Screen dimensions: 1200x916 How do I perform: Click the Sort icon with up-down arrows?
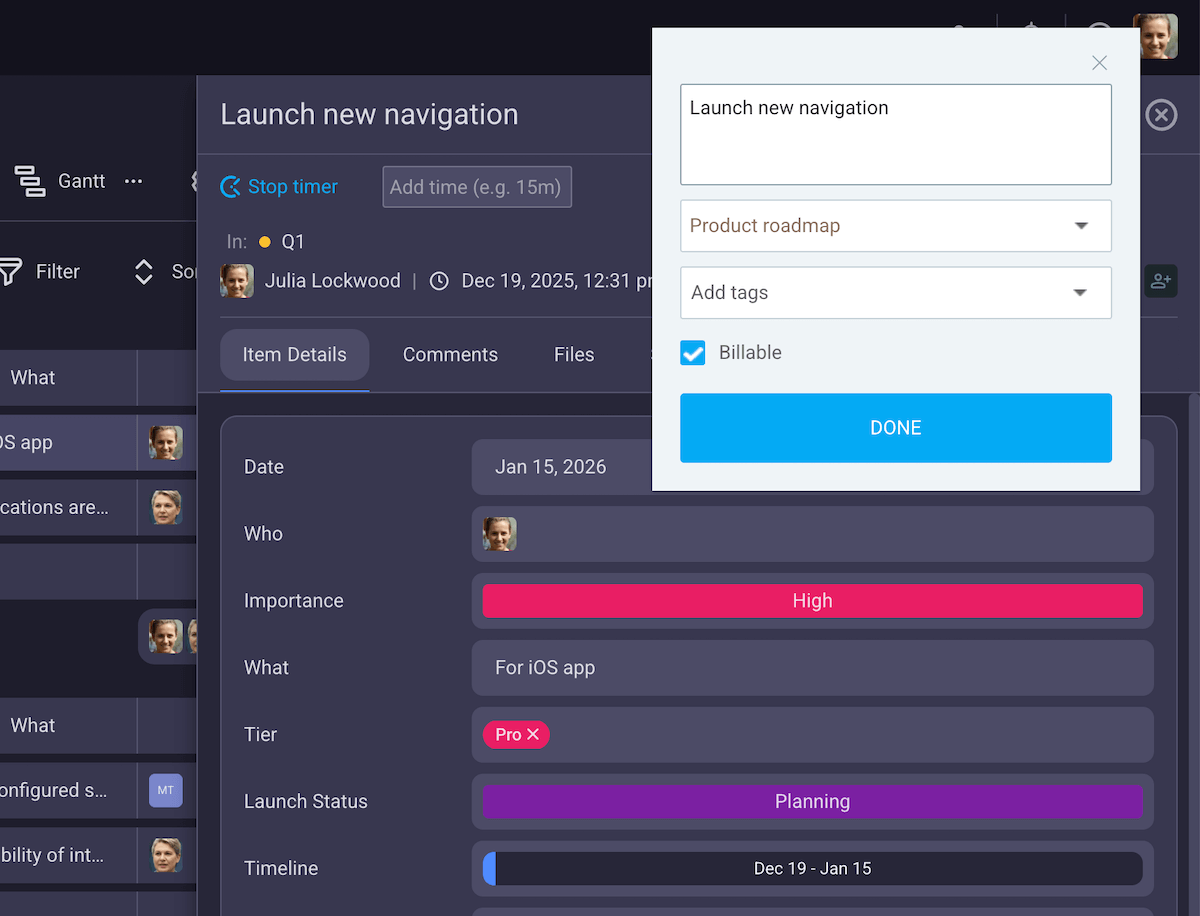click(143, 271)
